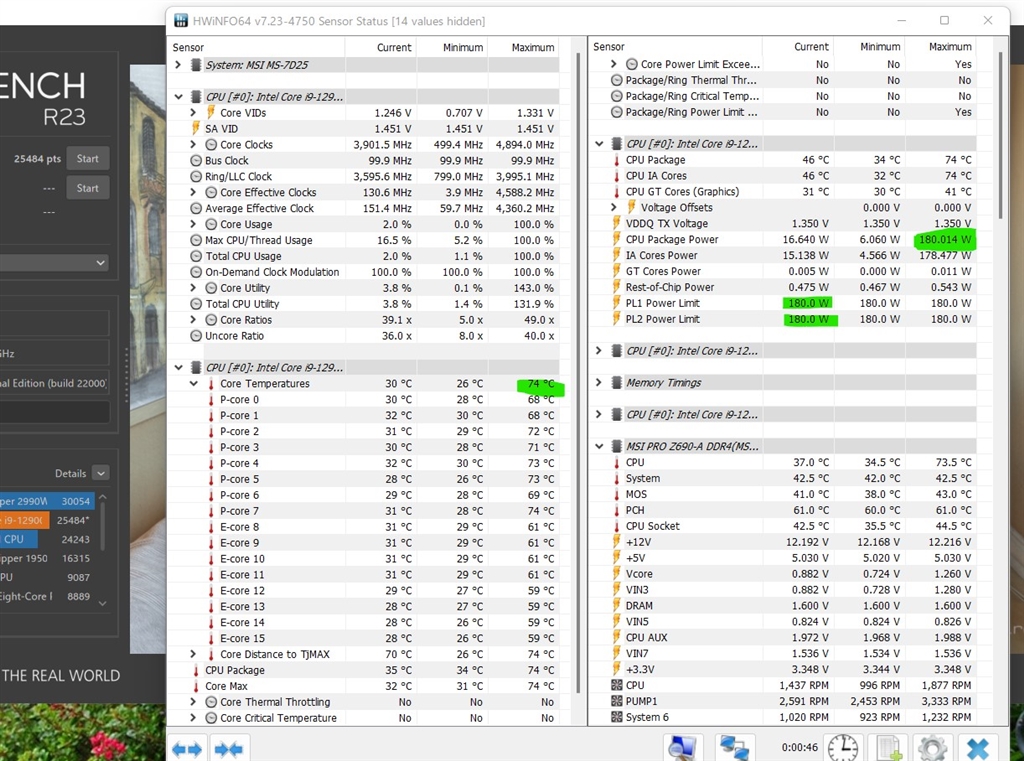
Task: Click the chip icon beside Memory Timings
Action: (x=616, y=383)
